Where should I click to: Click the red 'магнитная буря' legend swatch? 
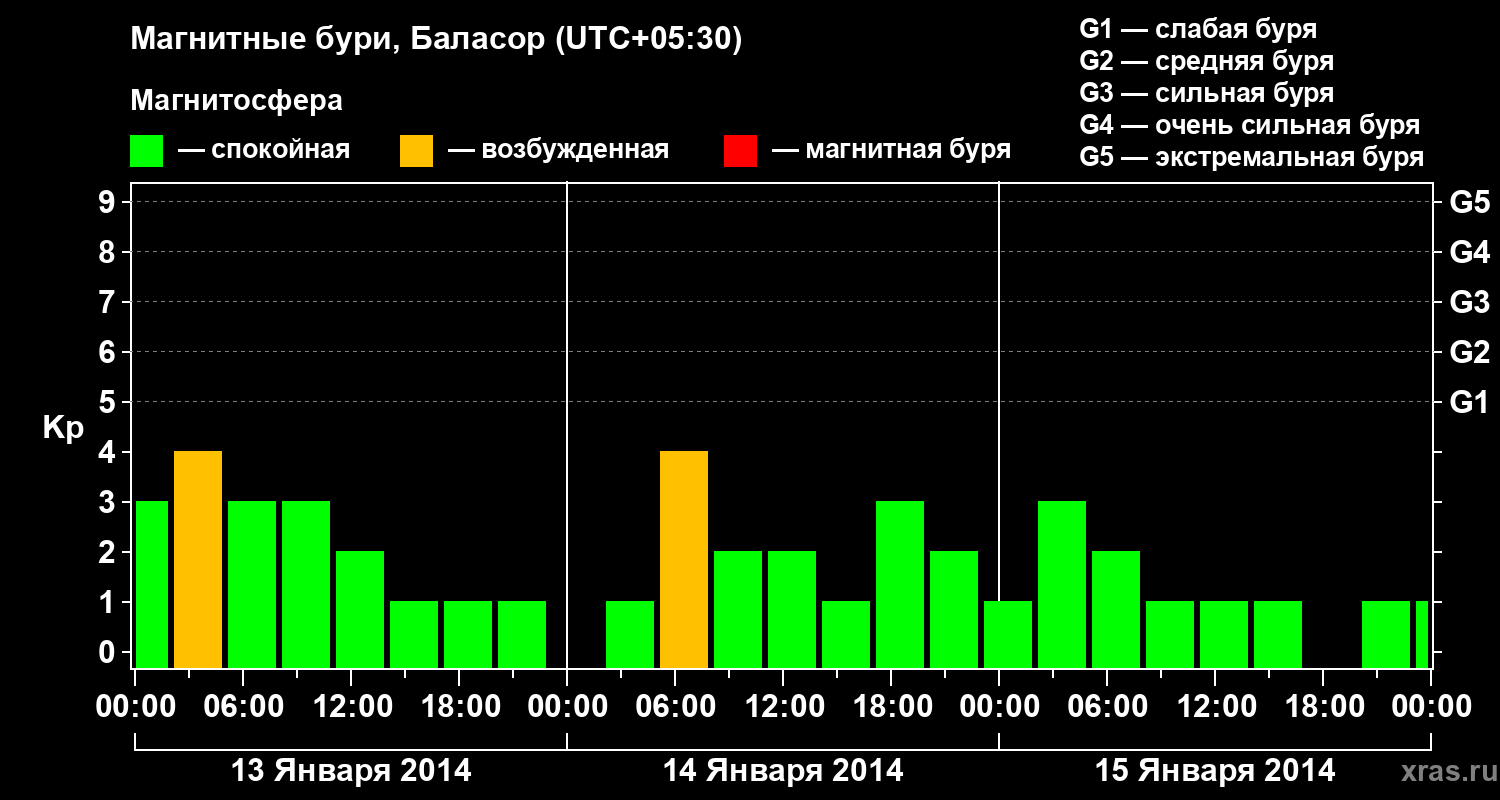coord(740,151)
